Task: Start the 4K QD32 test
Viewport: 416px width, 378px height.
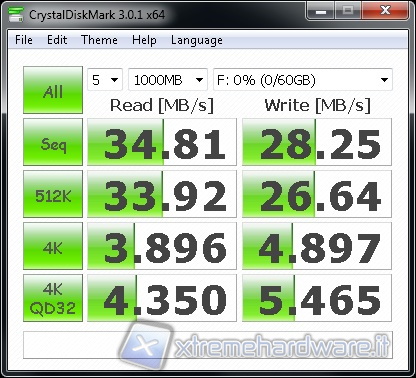Action: [x=53, y=298]
